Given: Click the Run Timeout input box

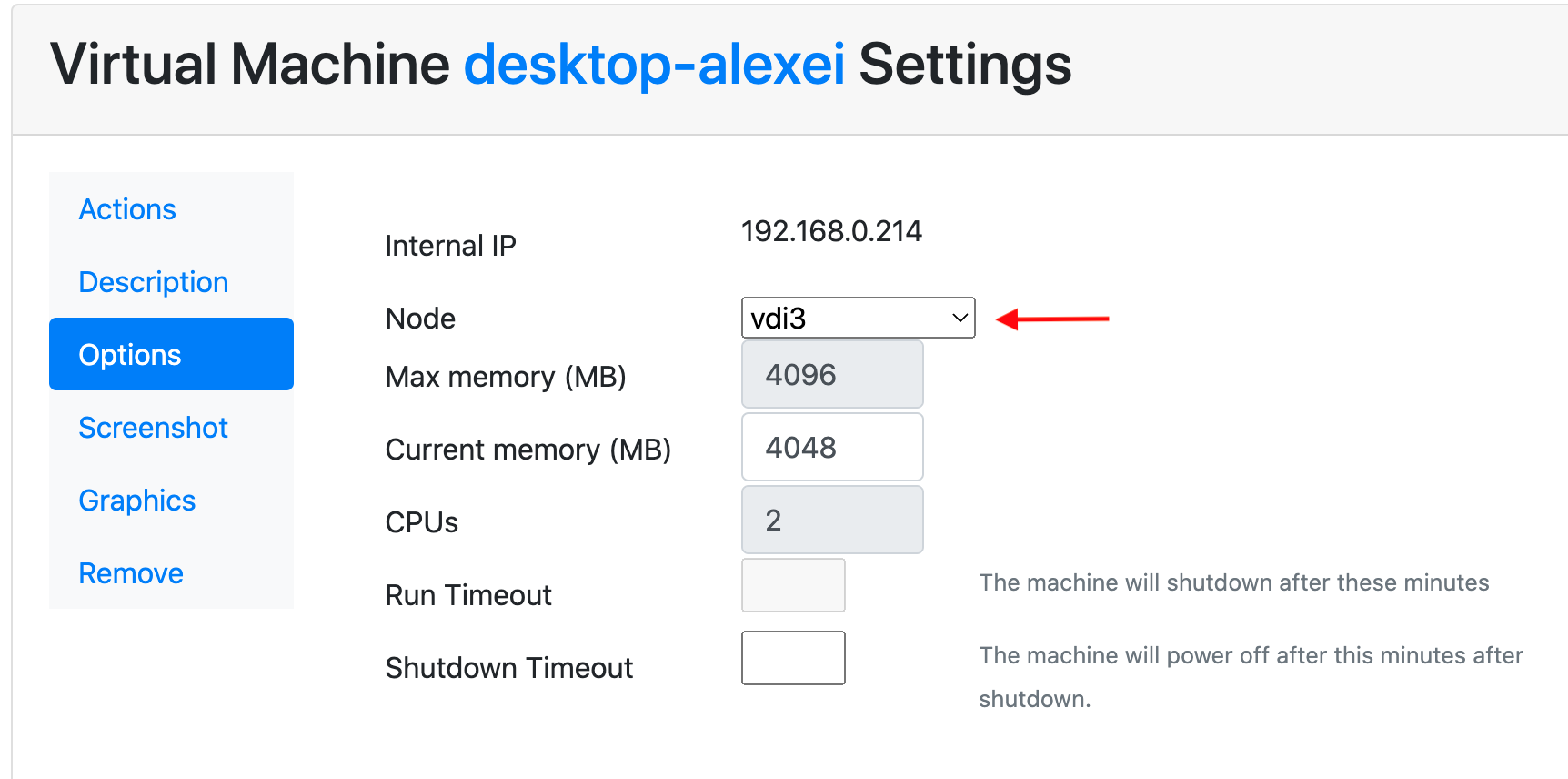Looking at the screenshot, I should point(793,585).
